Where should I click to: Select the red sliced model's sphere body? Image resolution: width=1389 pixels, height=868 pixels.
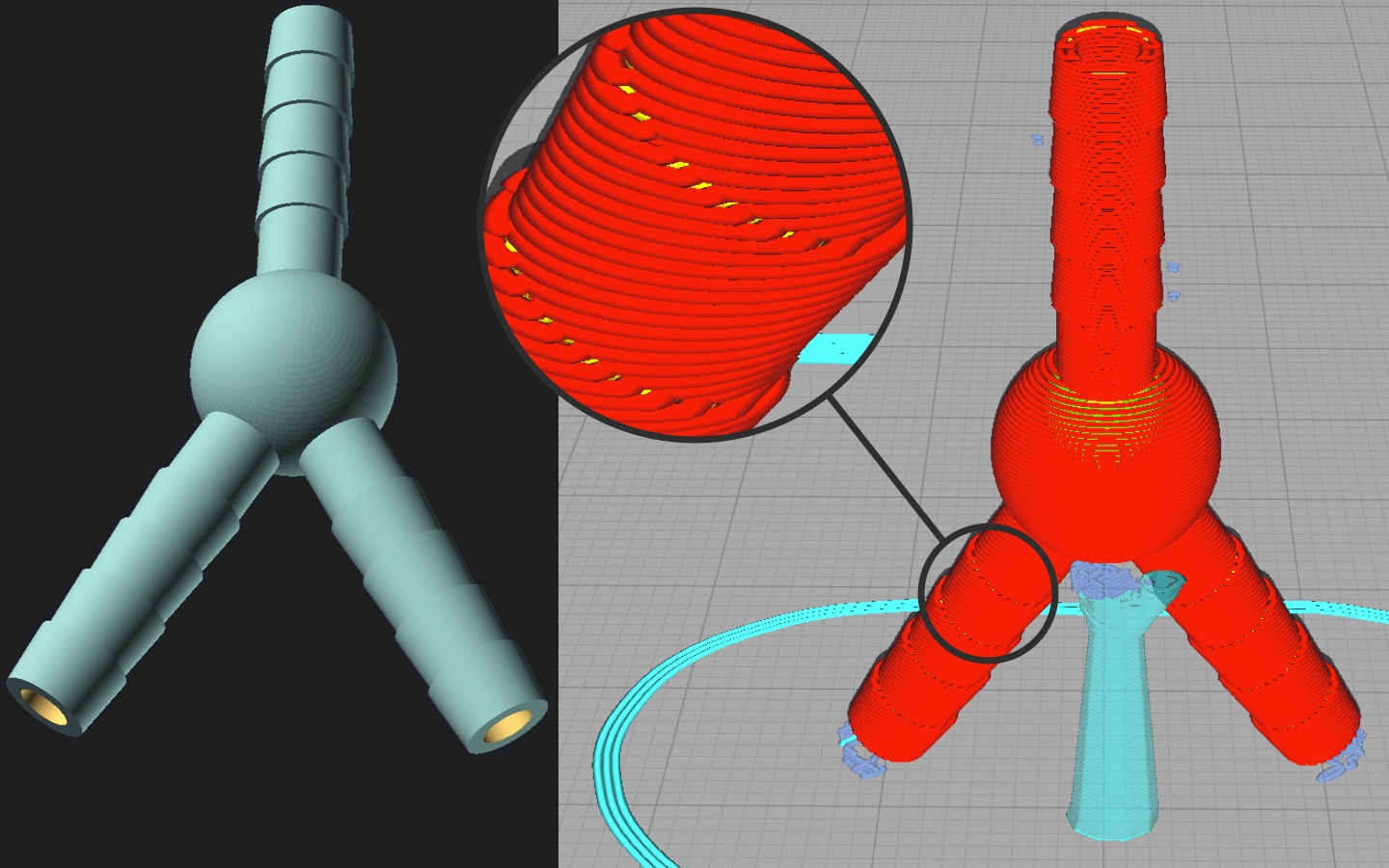[x=1106, y=449]
